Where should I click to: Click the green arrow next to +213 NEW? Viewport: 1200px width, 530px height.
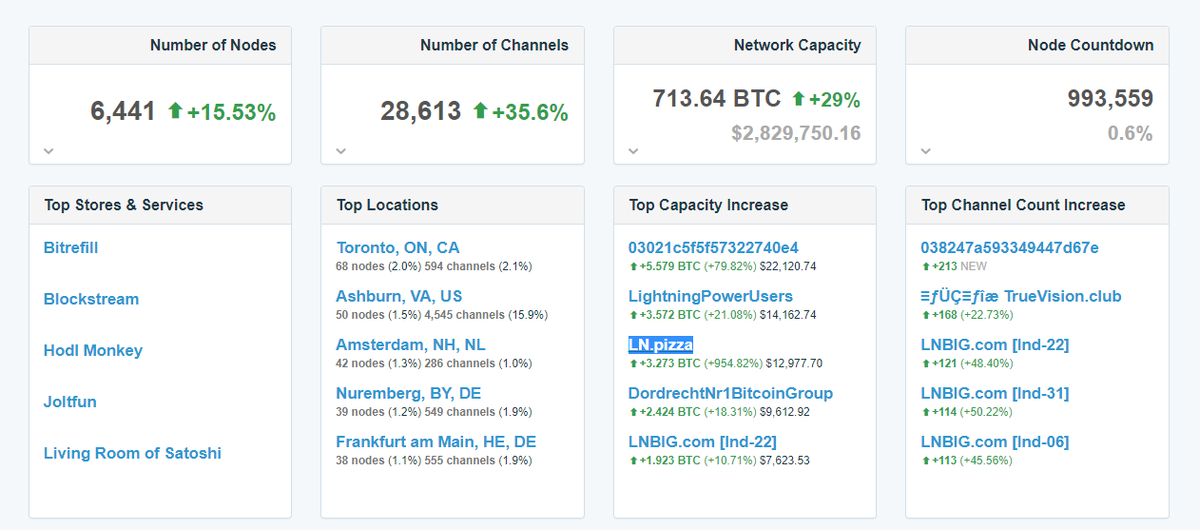(x=925, y=267)
